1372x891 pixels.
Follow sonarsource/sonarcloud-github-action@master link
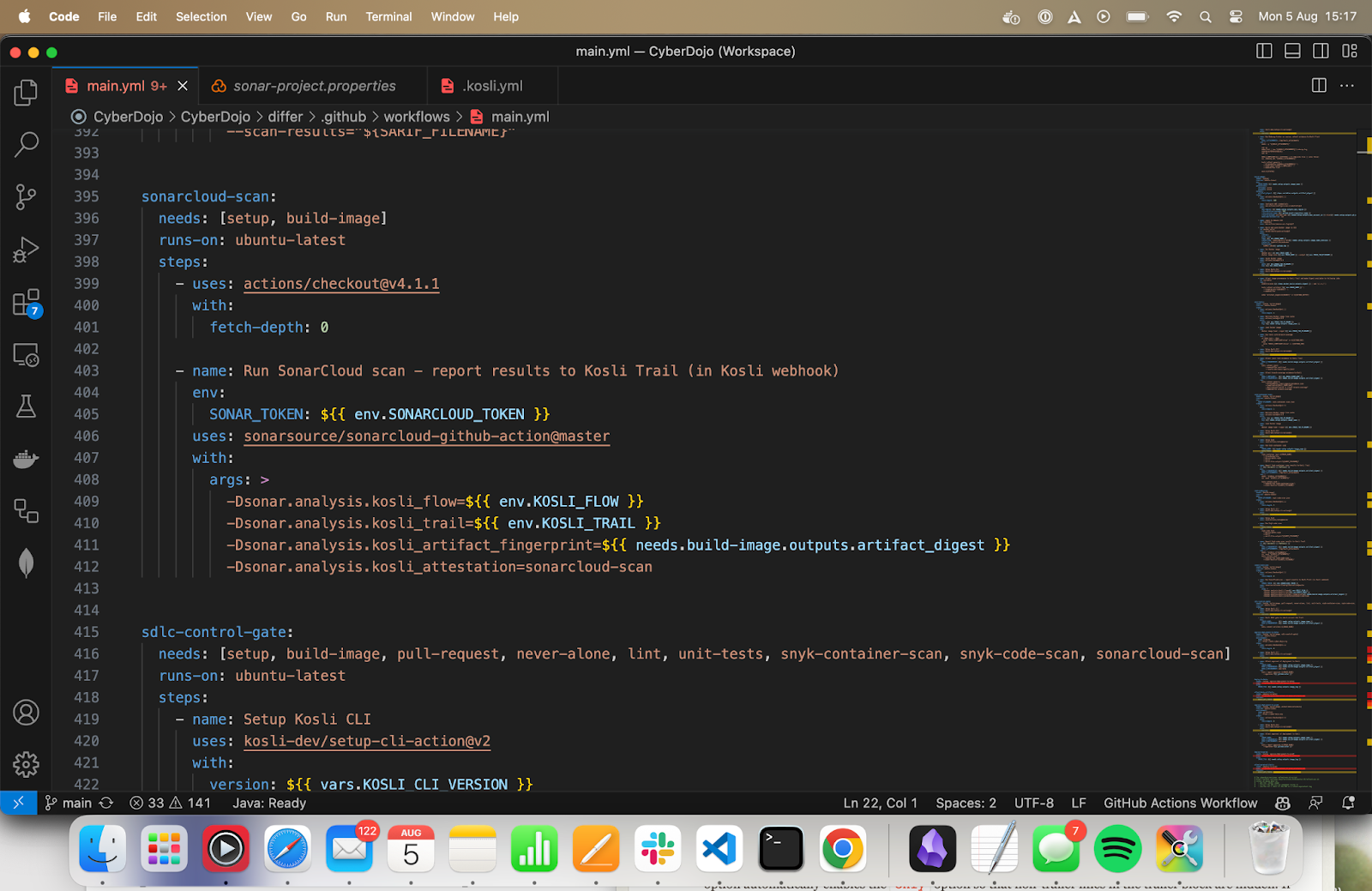click(426, 436)
